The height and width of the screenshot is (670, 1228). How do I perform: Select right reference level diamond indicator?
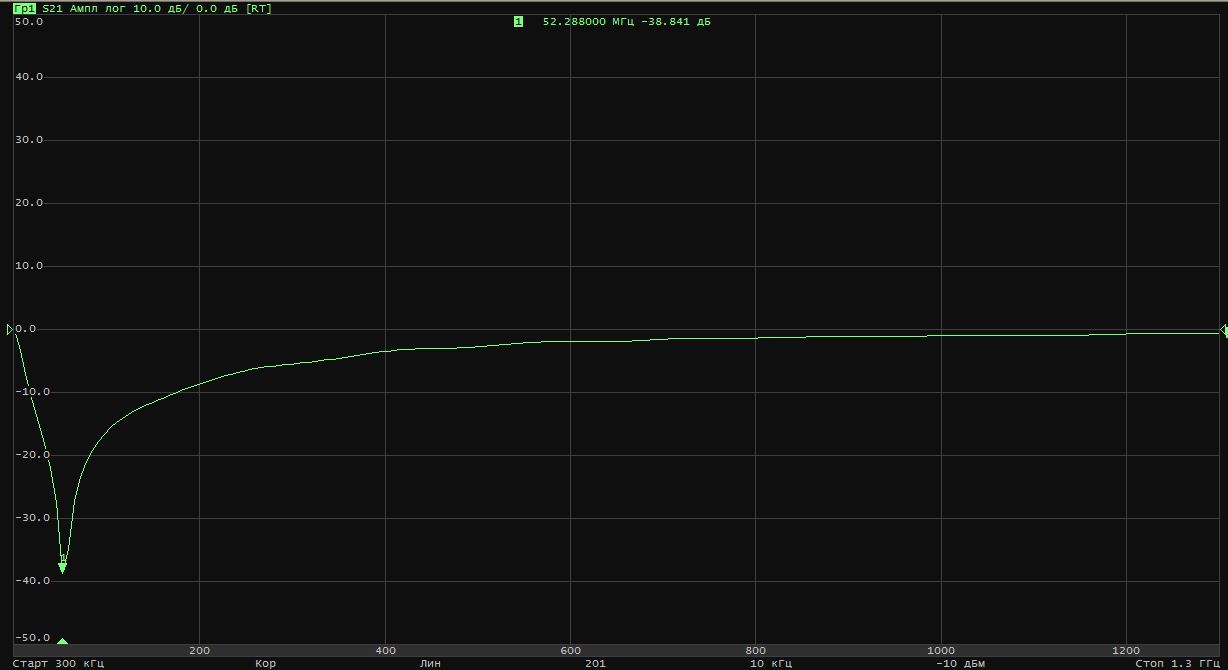pyautogui.click(x=1224, y=330)
